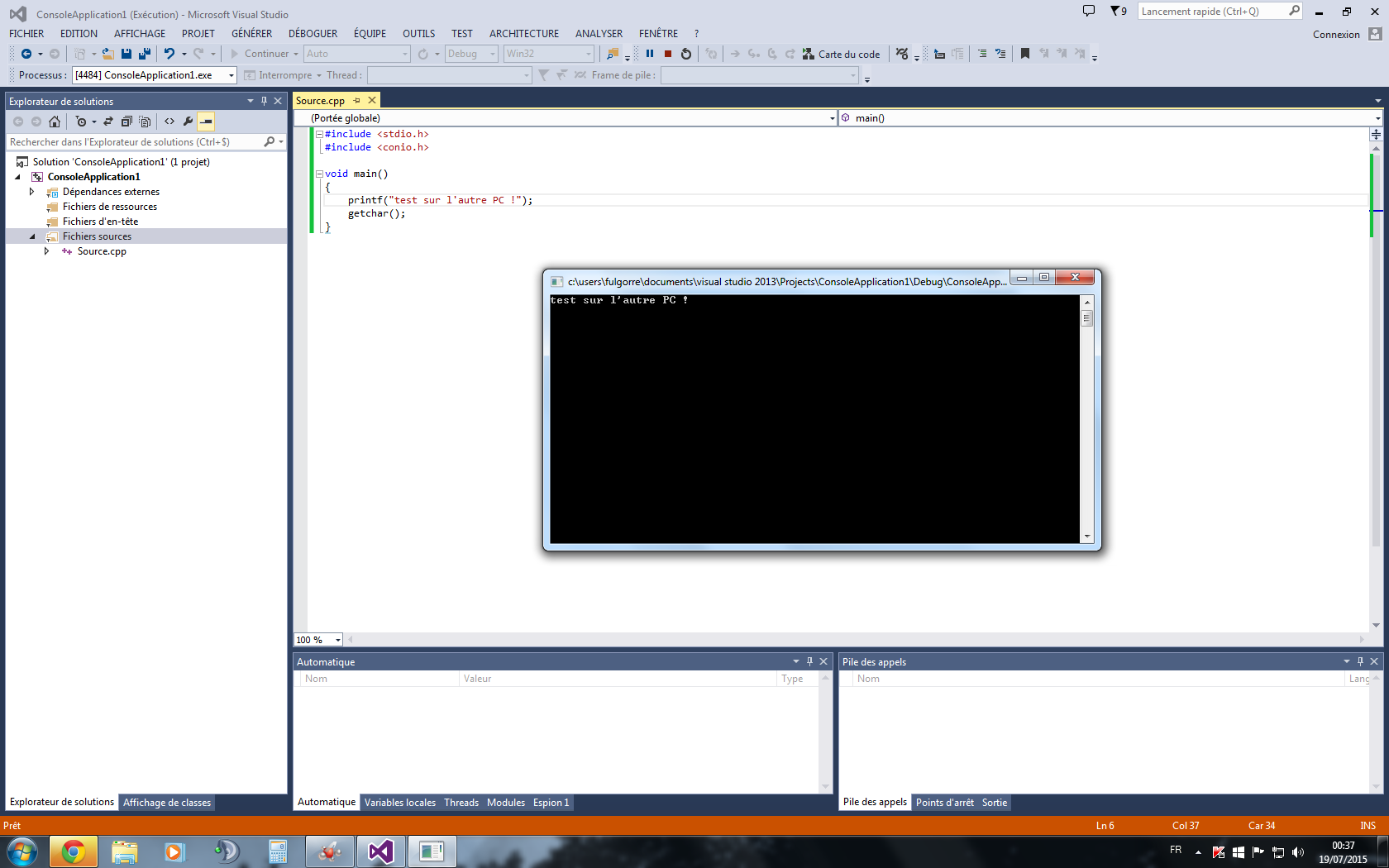Toggle auto-hide pin on Automatique panel
Screen dimensions: 1389x868
pos(809,661)
